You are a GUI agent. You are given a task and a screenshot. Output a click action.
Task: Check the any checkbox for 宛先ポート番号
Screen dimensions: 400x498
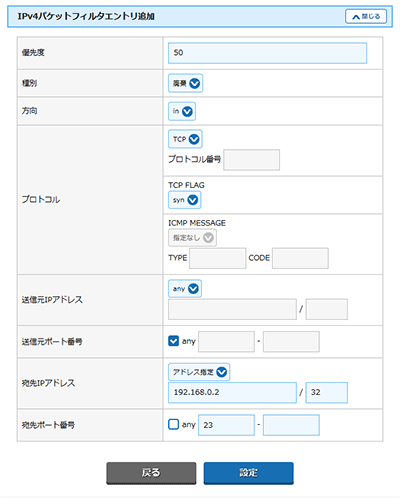tap(173, 424)
